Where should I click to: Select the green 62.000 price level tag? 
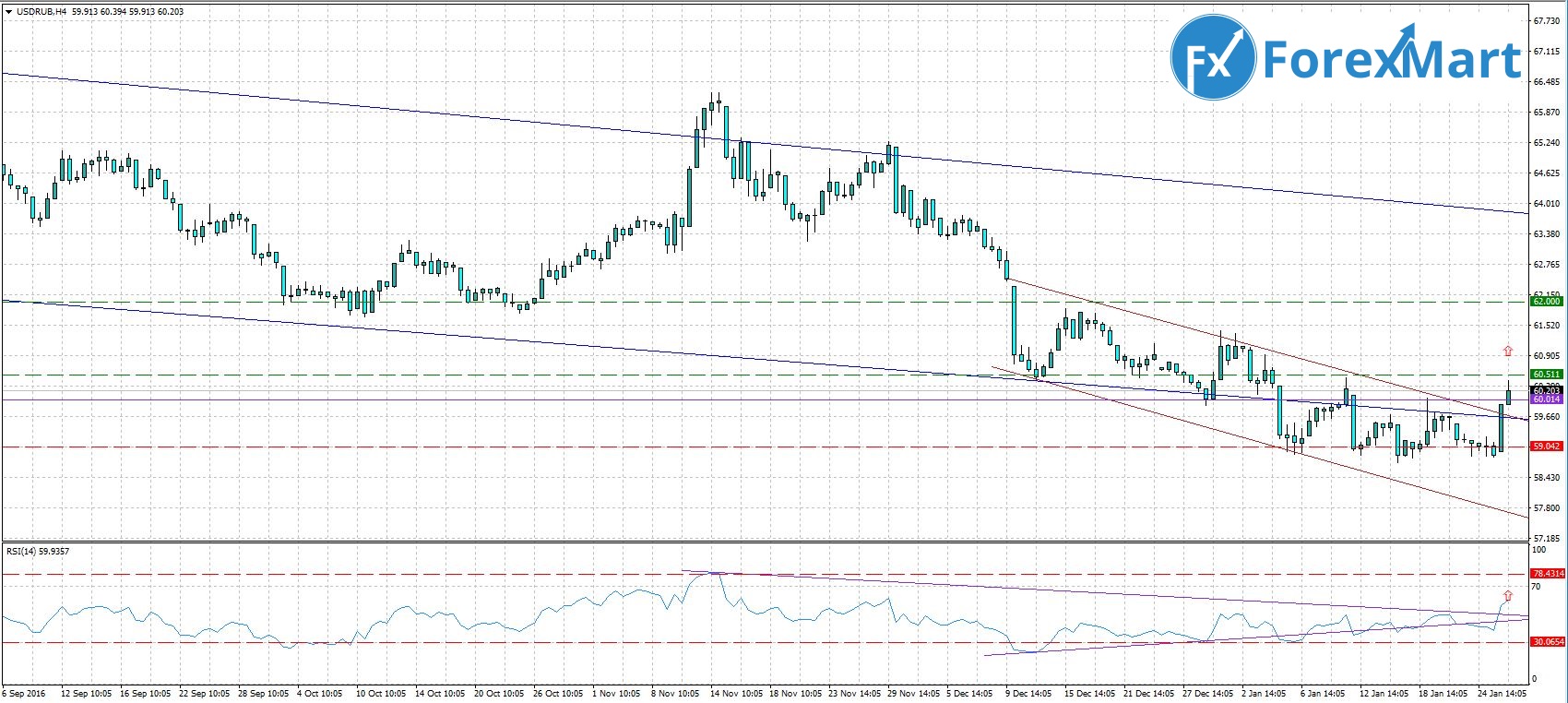(x=1546, y=302)
